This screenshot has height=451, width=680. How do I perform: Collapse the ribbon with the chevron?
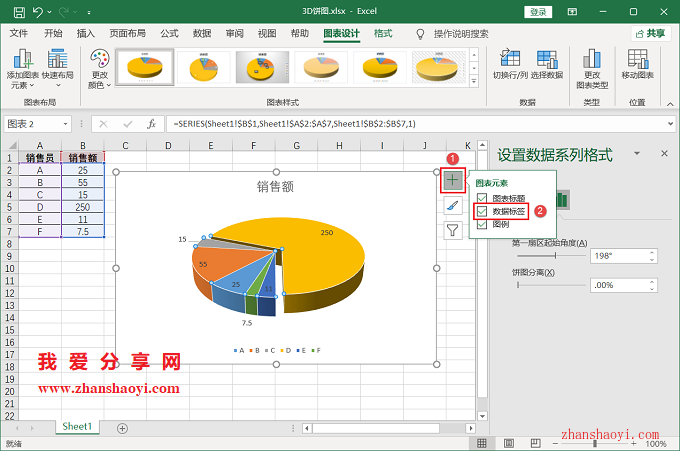tap(670, 104)
